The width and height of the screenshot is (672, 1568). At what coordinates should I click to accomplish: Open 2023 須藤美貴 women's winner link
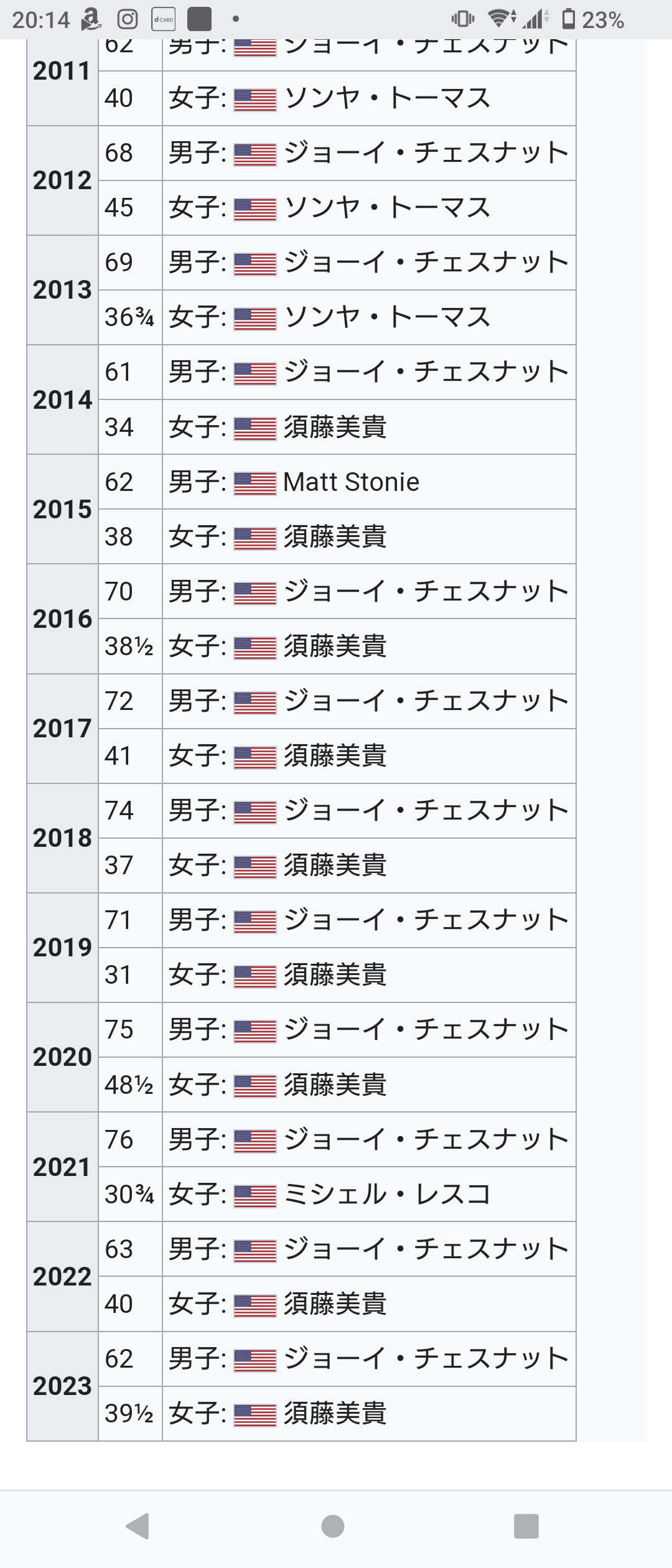[335, 1414]
